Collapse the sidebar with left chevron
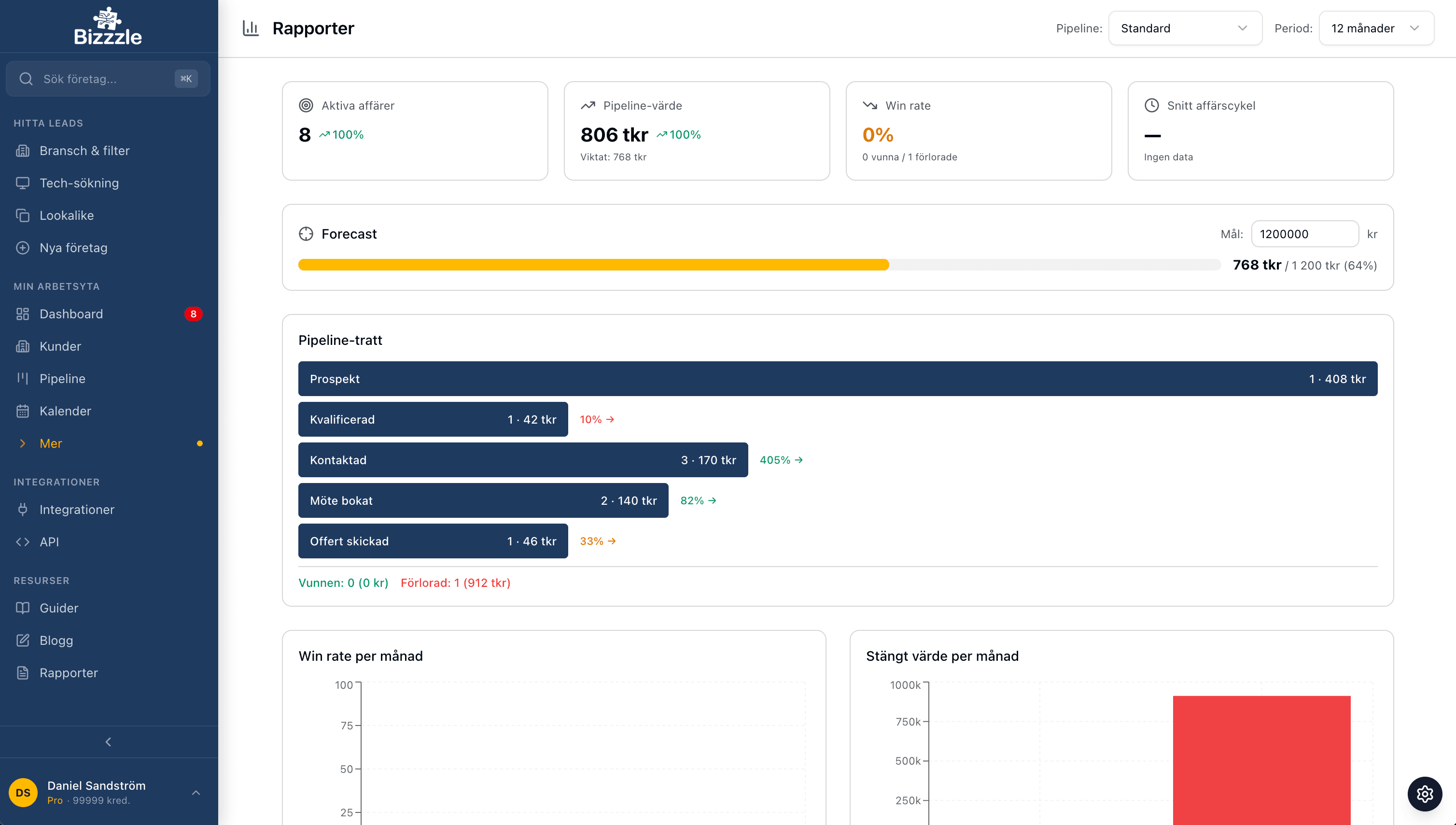1456x825 pixels. pyautogui.click(x=108, y=742)
